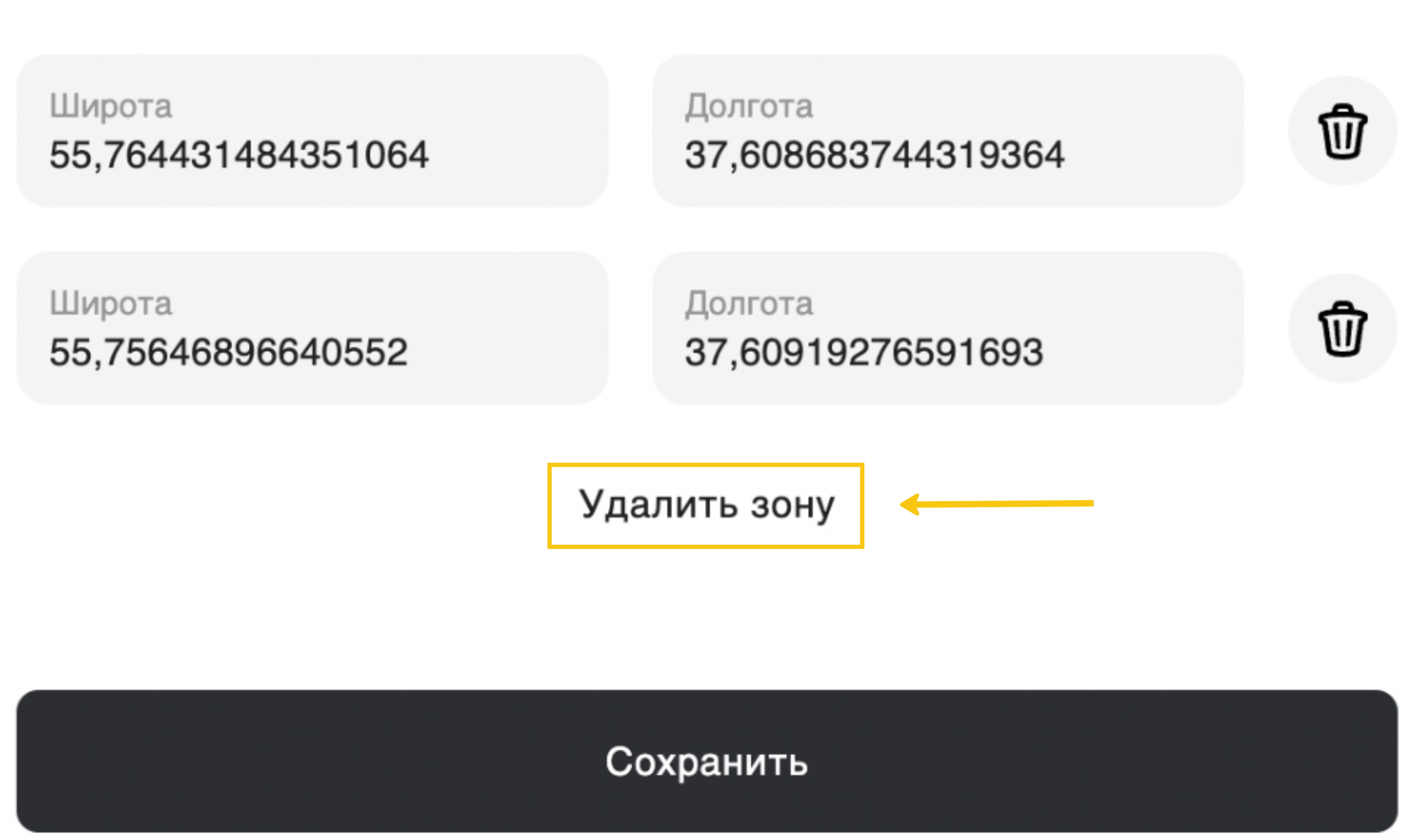
Task: Click the dark Сохранить bar at the bottom
Action: coord(707,761)
